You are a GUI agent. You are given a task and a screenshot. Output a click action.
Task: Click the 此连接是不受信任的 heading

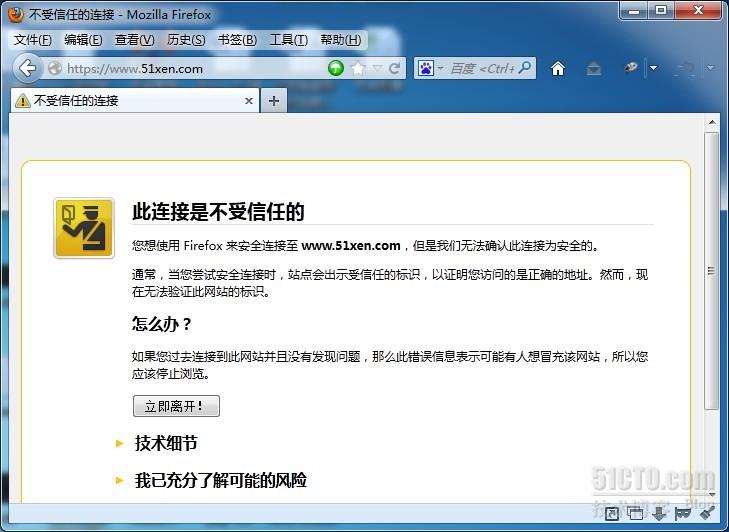point(218,212)
